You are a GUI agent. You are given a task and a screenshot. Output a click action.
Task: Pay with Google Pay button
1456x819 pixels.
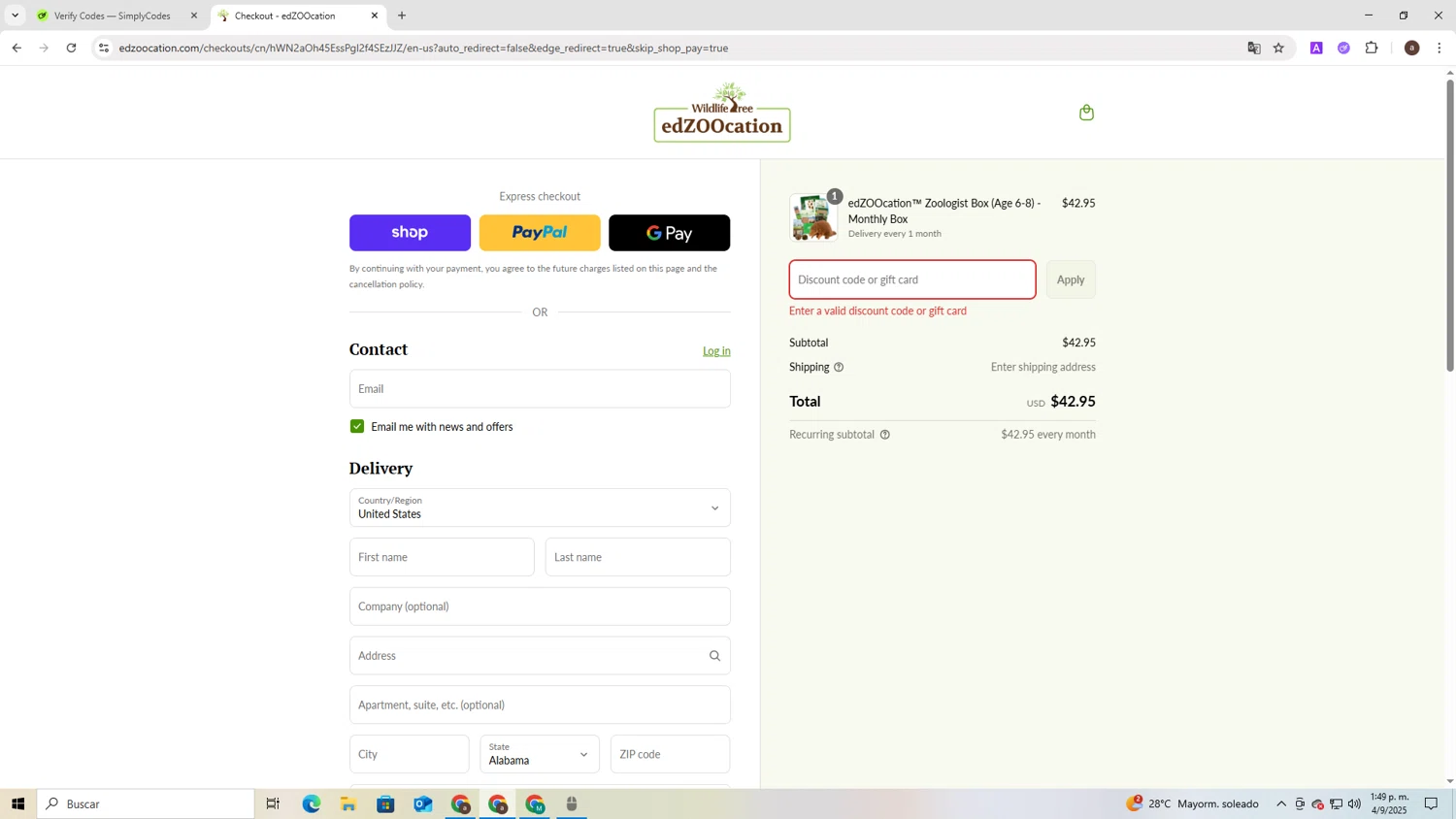tap(670, 233)
